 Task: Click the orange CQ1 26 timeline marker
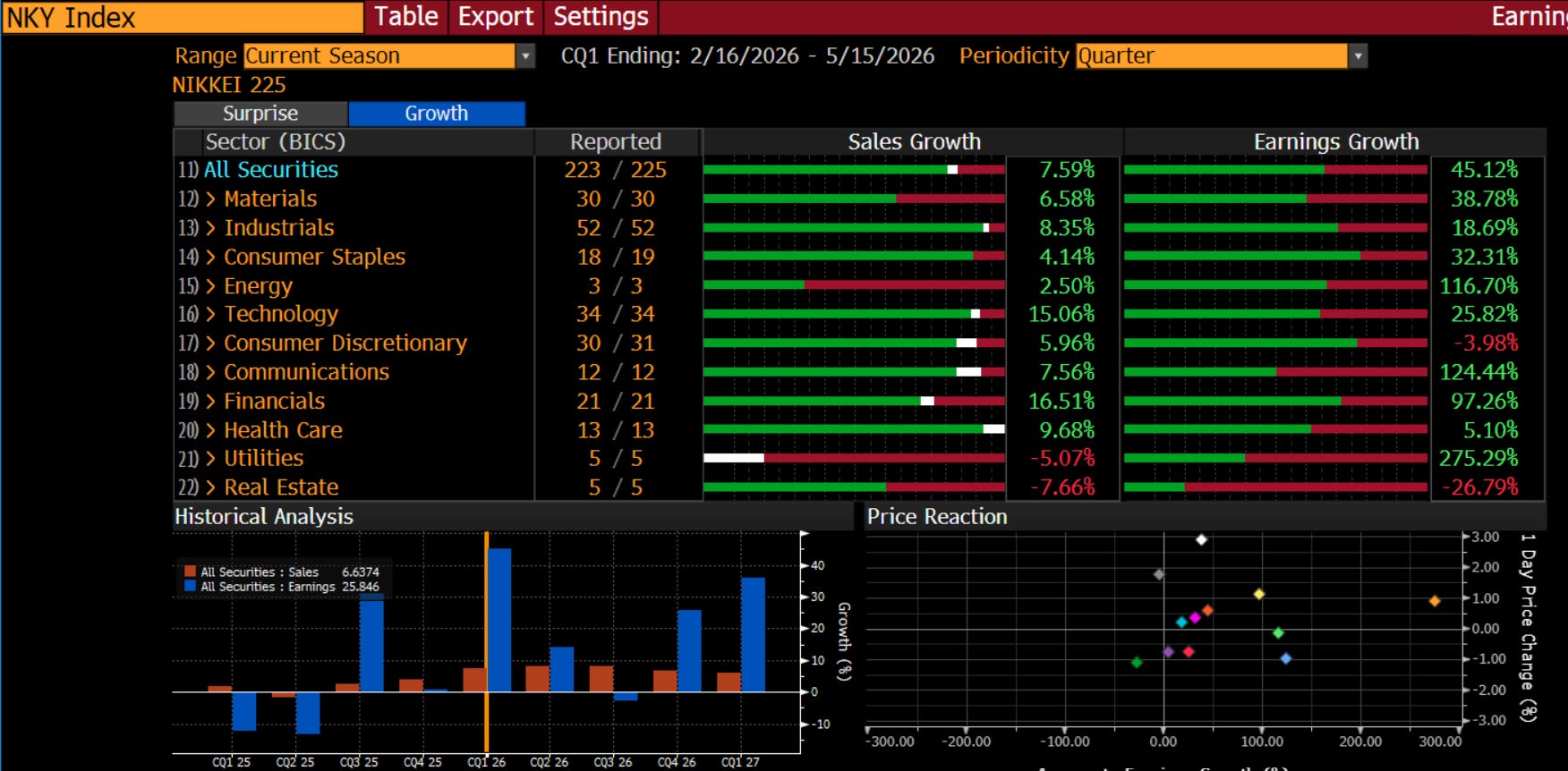pyautogui.click(x=487, y=641)
